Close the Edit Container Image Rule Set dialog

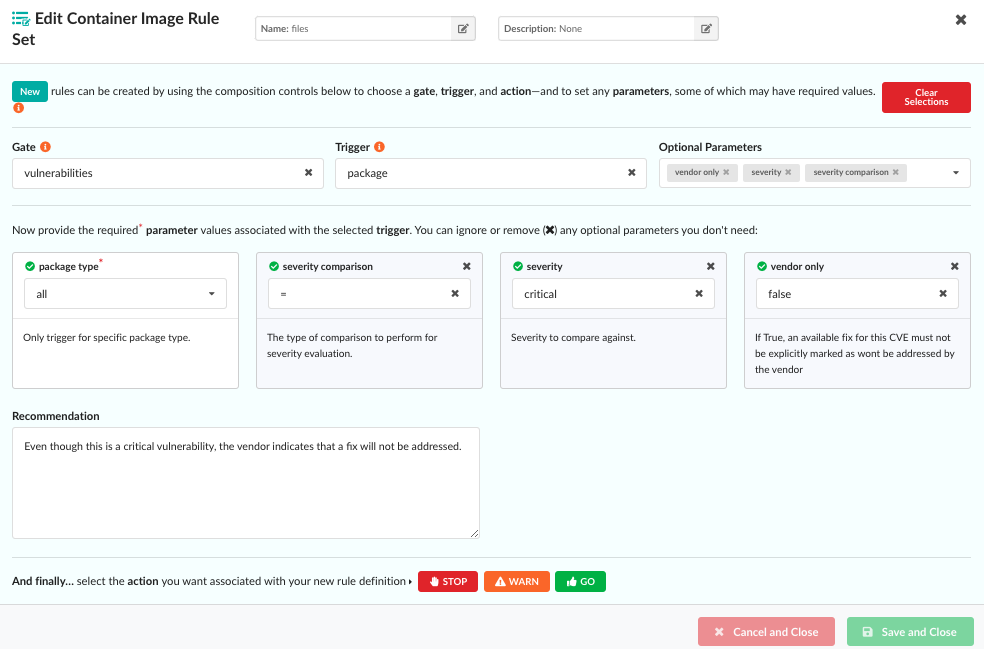point(961,20)
